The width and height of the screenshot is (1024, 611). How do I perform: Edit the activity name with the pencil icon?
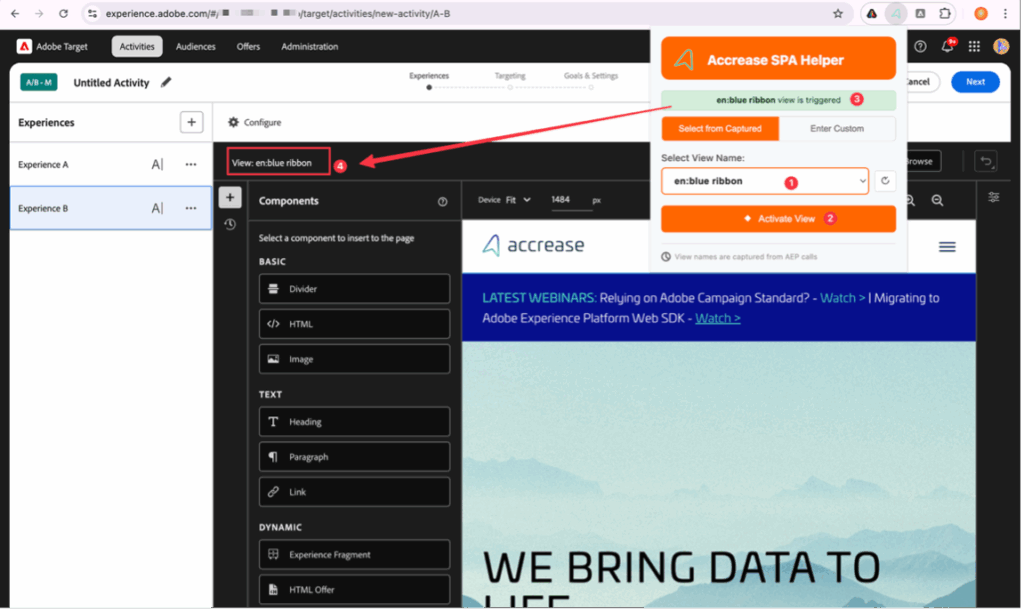coord(166,82)
